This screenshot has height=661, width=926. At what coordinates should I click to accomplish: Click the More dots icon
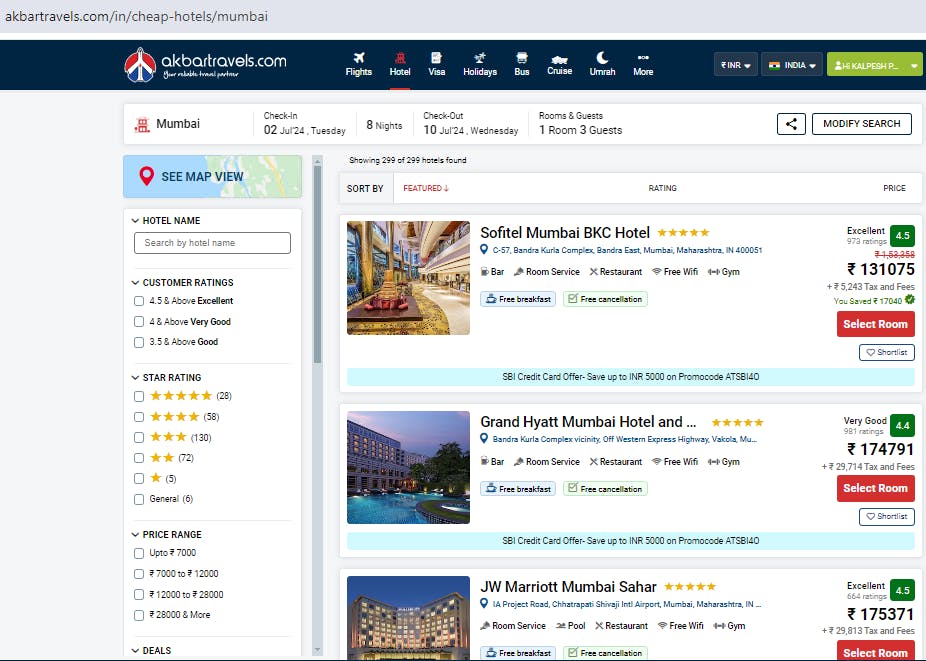(x=643, y=57)
